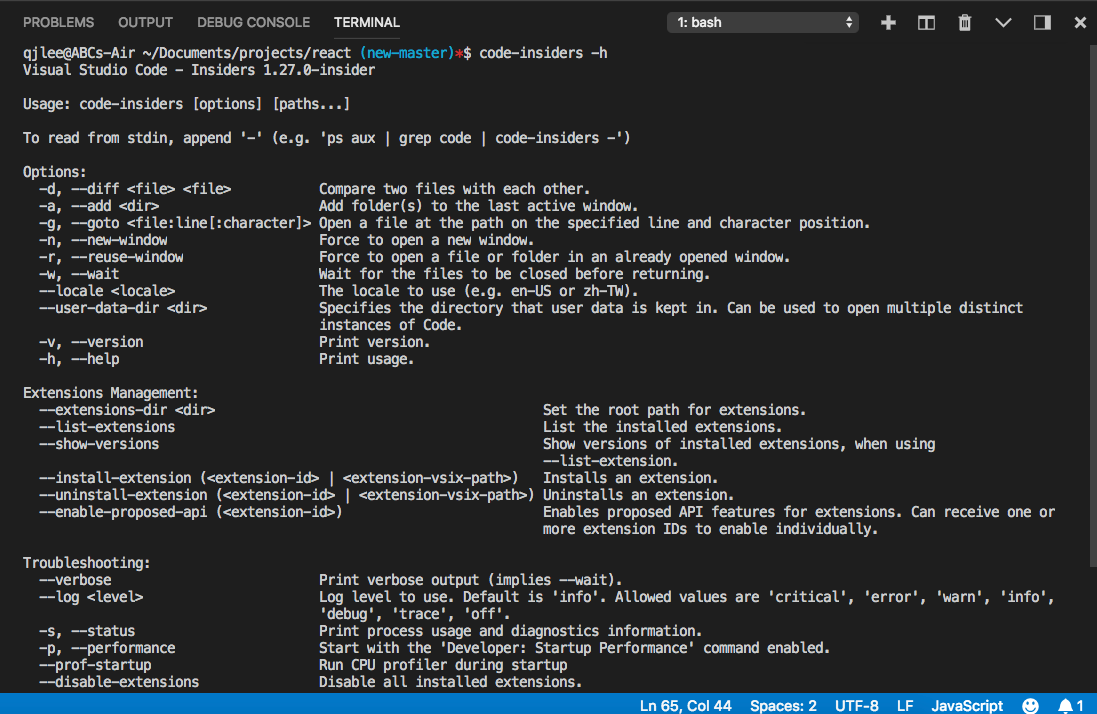Click the '-a, --add <dir>' option
The image size is (1097, 714).
point(99,206)
